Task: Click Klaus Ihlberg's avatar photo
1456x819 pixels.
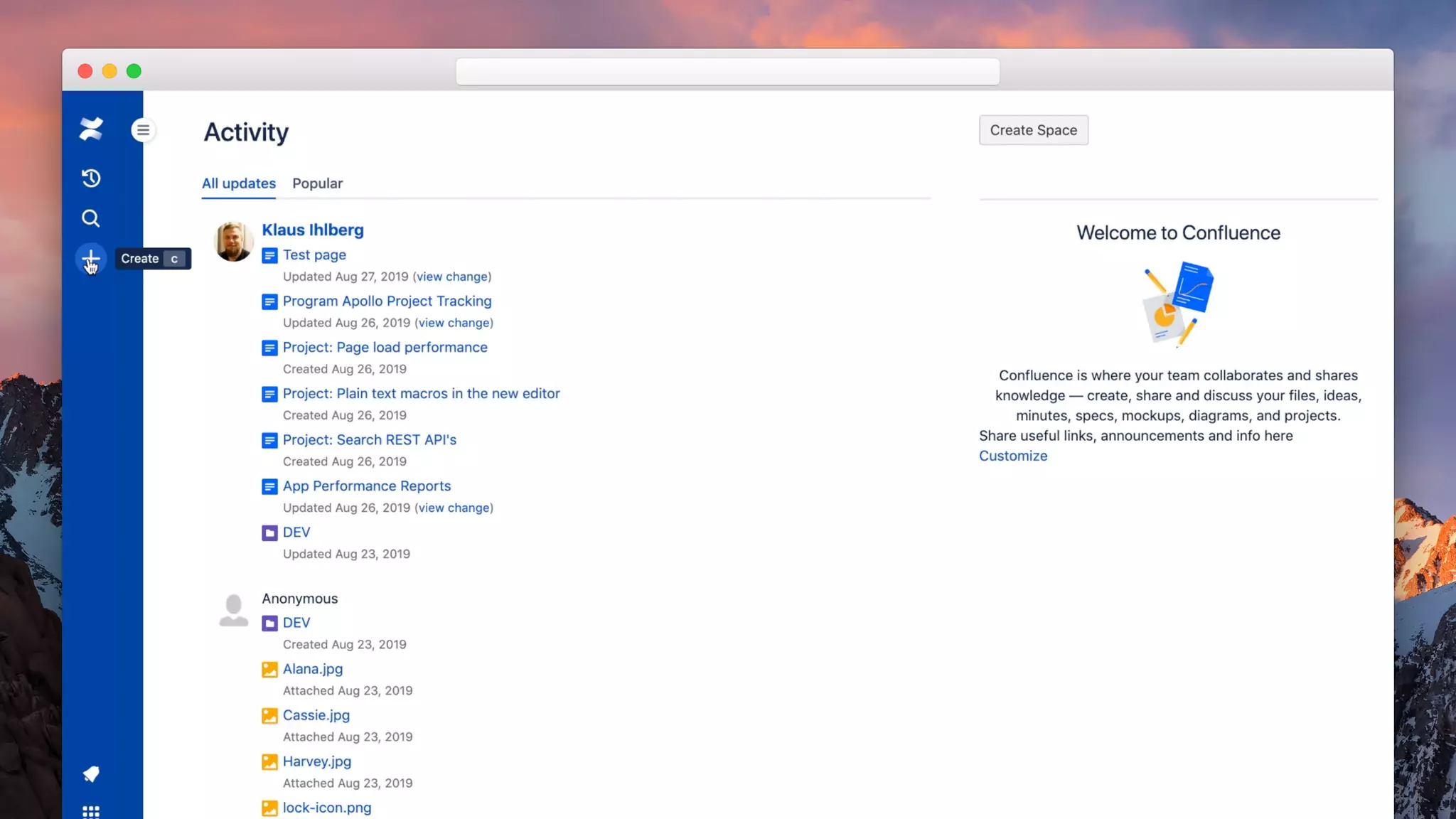Action: [233, 241]
